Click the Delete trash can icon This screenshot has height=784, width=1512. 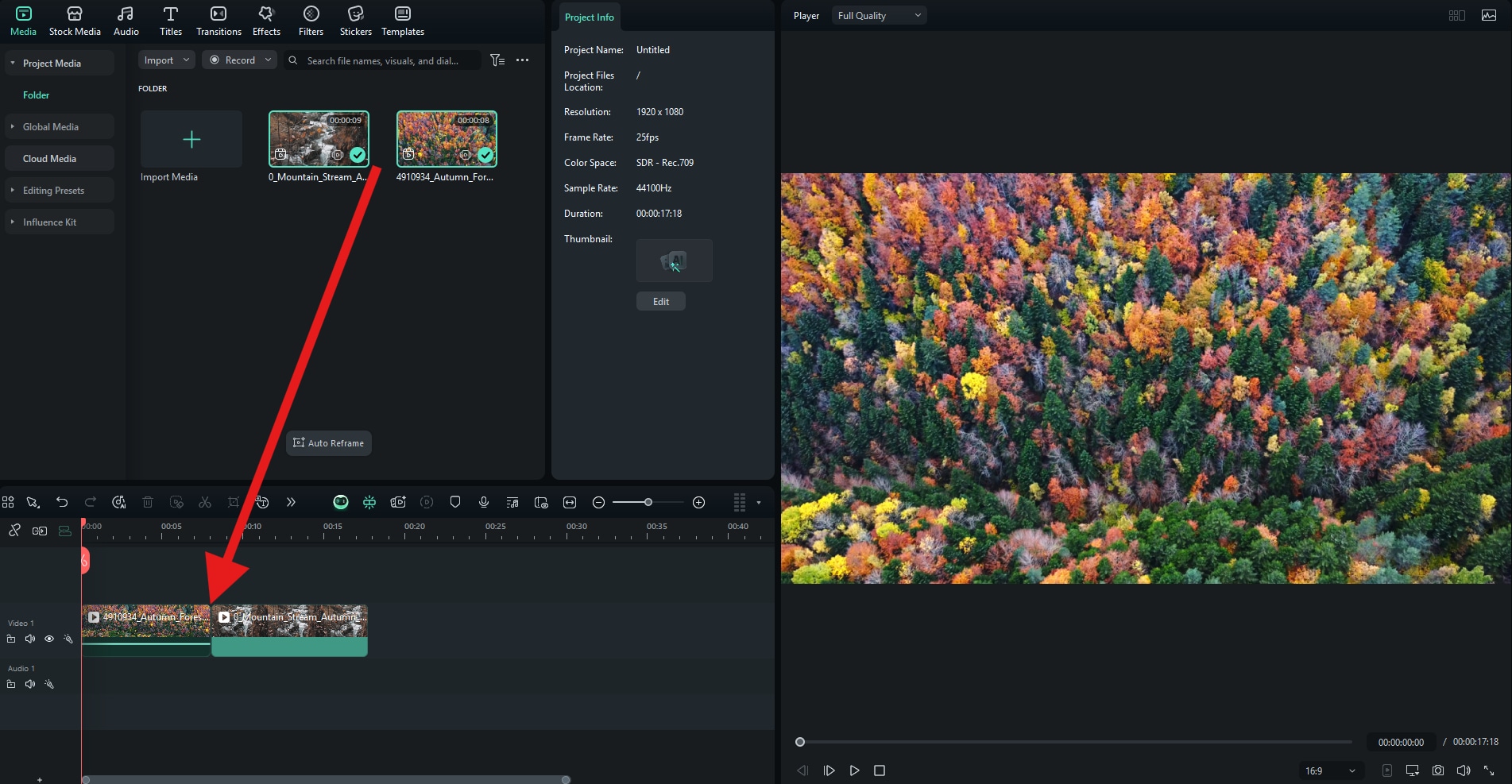click(148, 502)
